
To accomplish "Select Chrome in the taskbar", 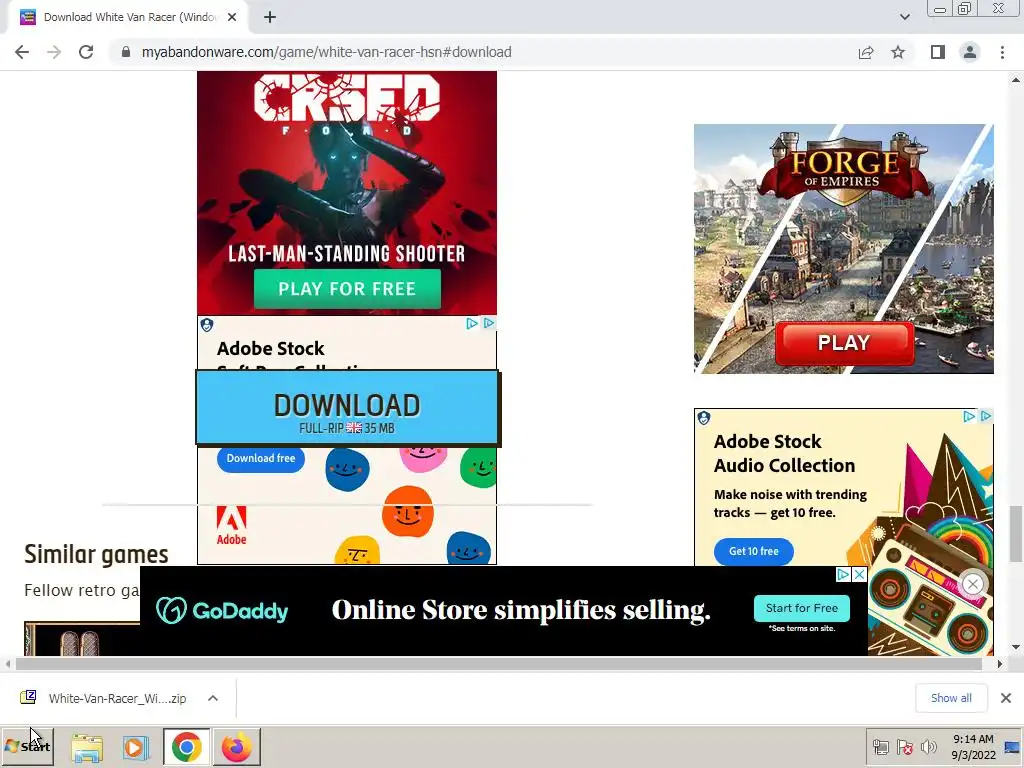I will (x=187, y=747).
